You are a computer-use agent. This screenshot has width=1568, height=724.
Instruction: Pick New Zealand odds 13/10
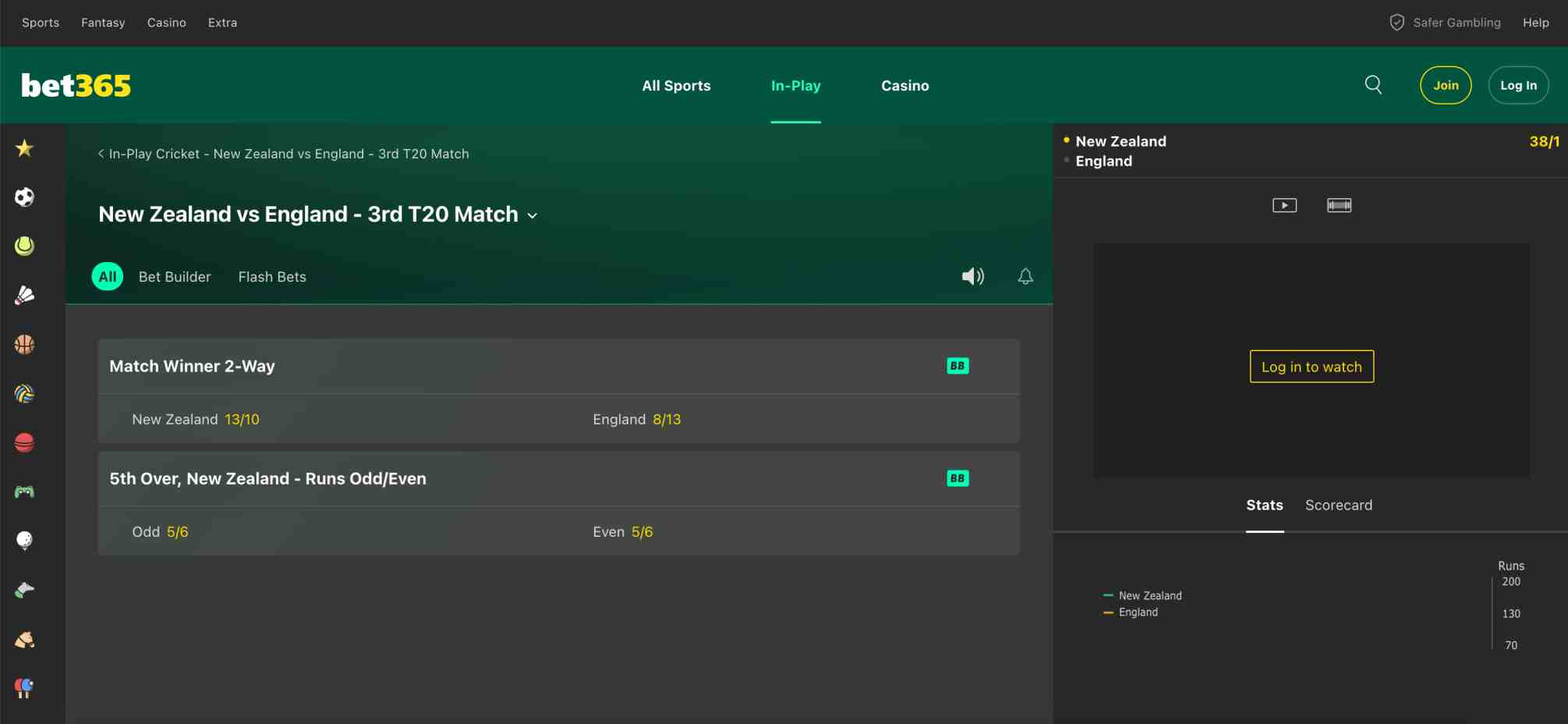tap(242, 420)
